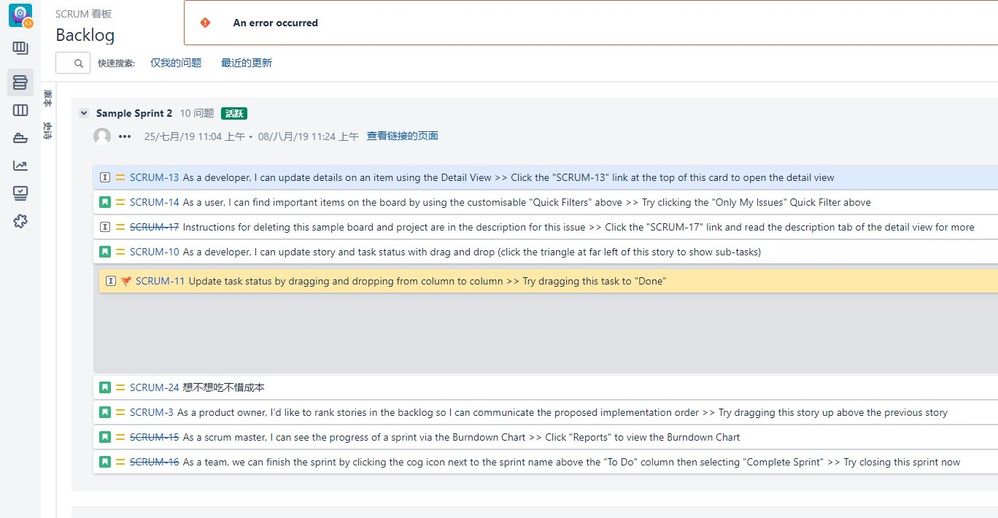Open the Reports chart icon

click(20, 166)
